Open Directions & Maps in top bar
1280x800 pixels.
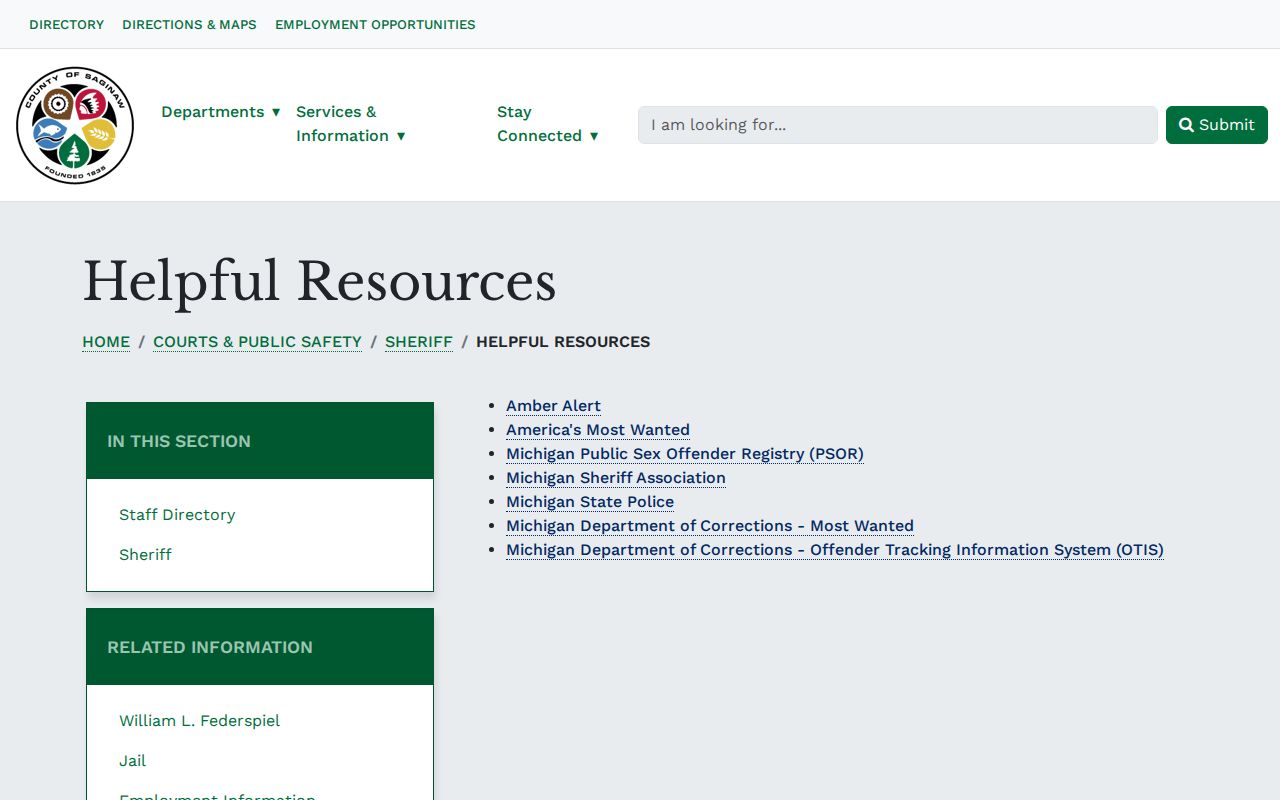click(x=189, y=24)
